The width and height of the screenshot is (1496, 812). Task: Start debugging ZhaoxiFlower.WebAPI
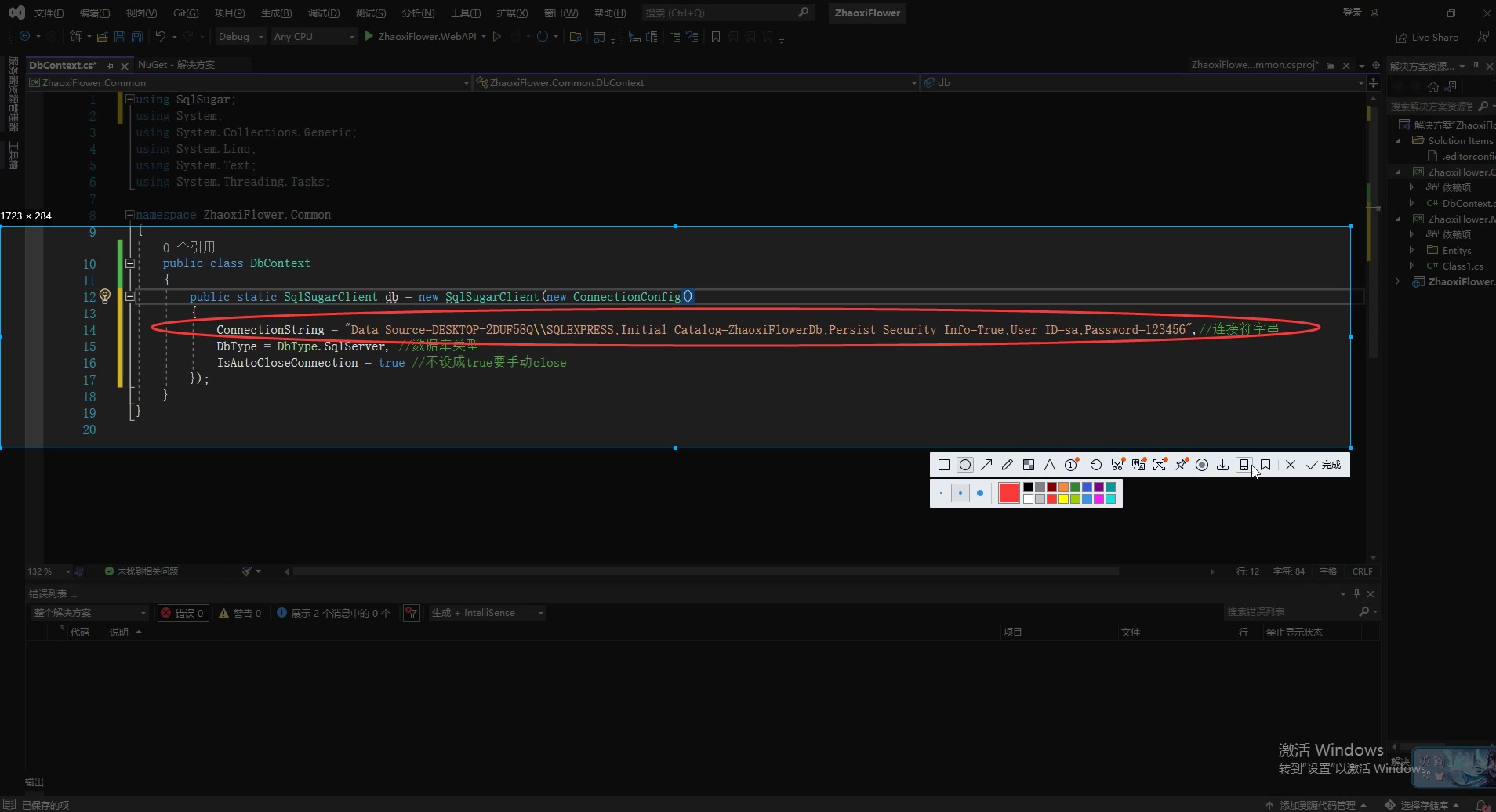[x=420, y=37]
